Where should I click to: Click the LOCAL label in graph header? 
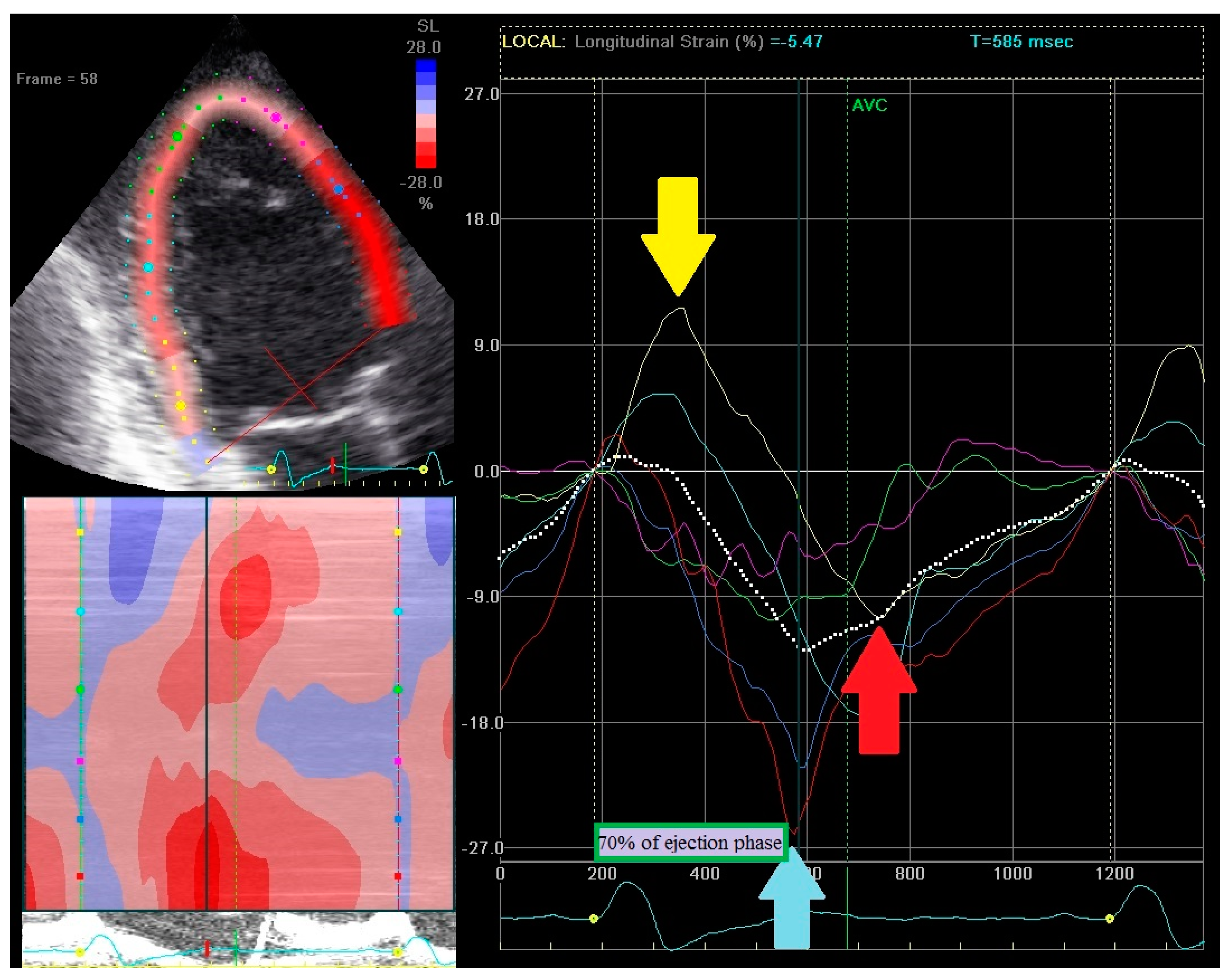(531, 42)
